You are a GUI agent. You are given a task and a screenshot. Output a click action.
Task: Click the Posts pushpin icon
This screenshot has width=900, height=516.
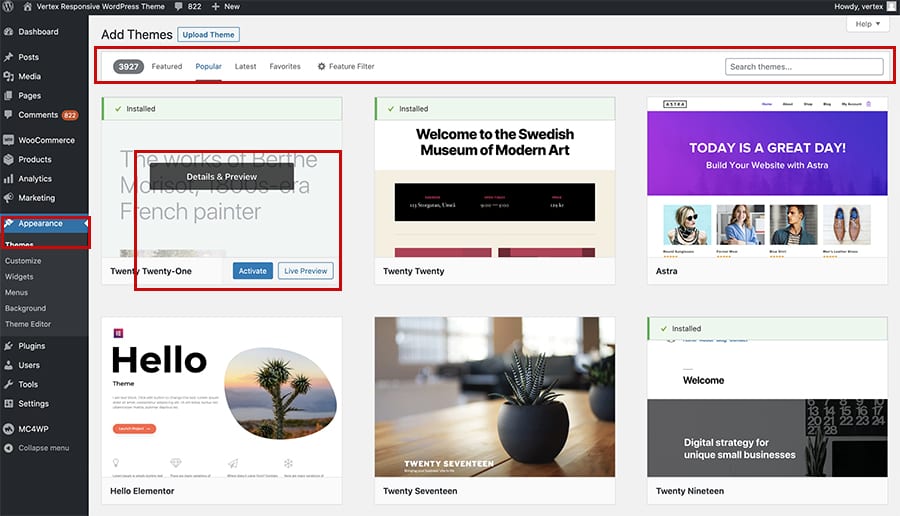(9, 57)
